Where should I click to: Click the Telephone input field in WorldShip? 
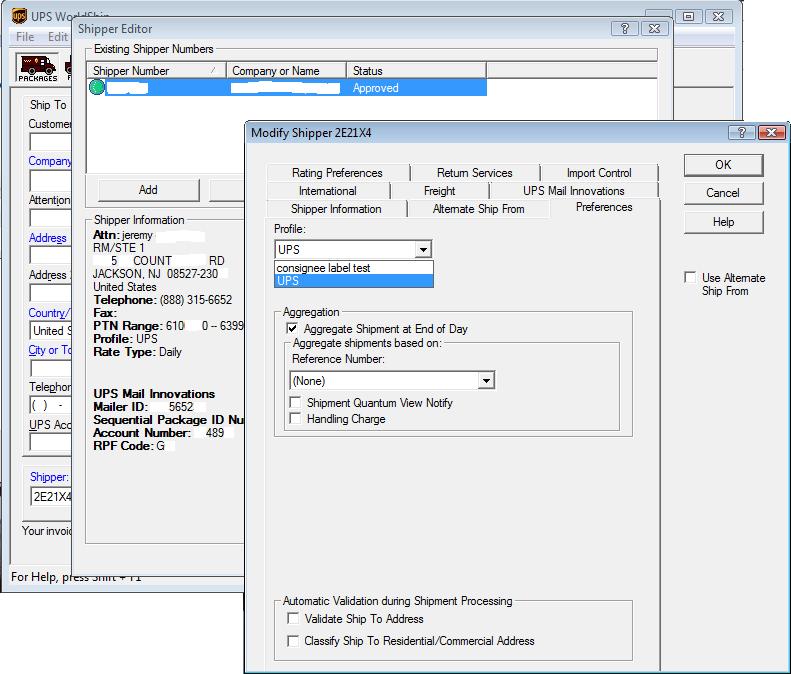click(x=50, y=405)
